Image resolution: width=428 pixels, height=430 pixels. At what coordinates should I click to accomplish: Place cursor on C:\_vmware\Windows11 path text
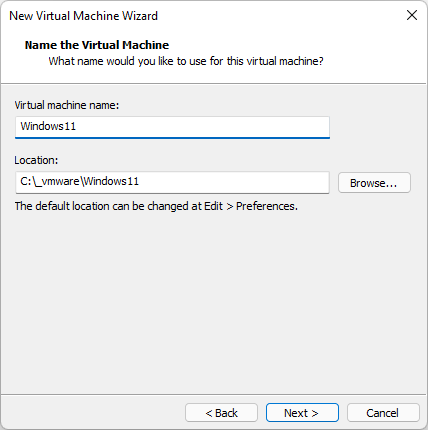(x=79, y=182)
